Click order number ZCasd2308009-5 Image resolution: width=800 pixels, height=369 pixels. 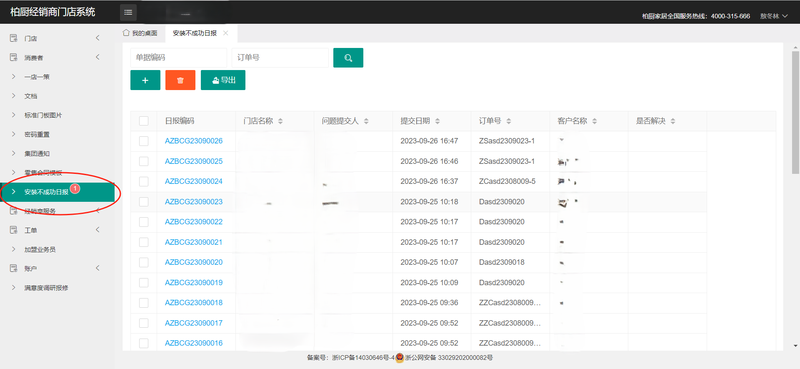pos(507,181)
